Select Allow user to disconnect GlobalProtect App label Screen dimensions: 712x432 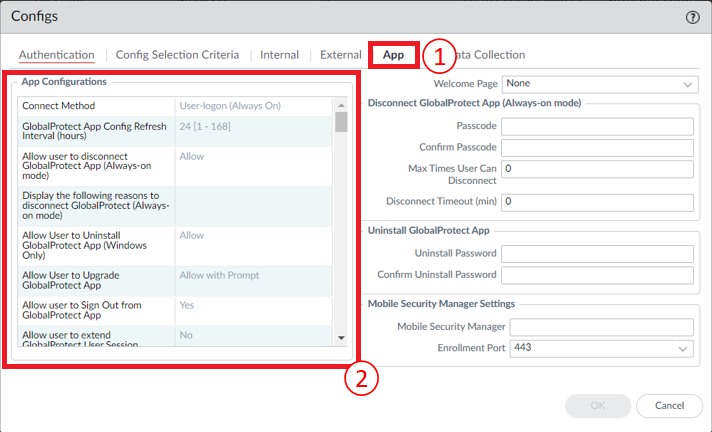click(x=87, y=166)
